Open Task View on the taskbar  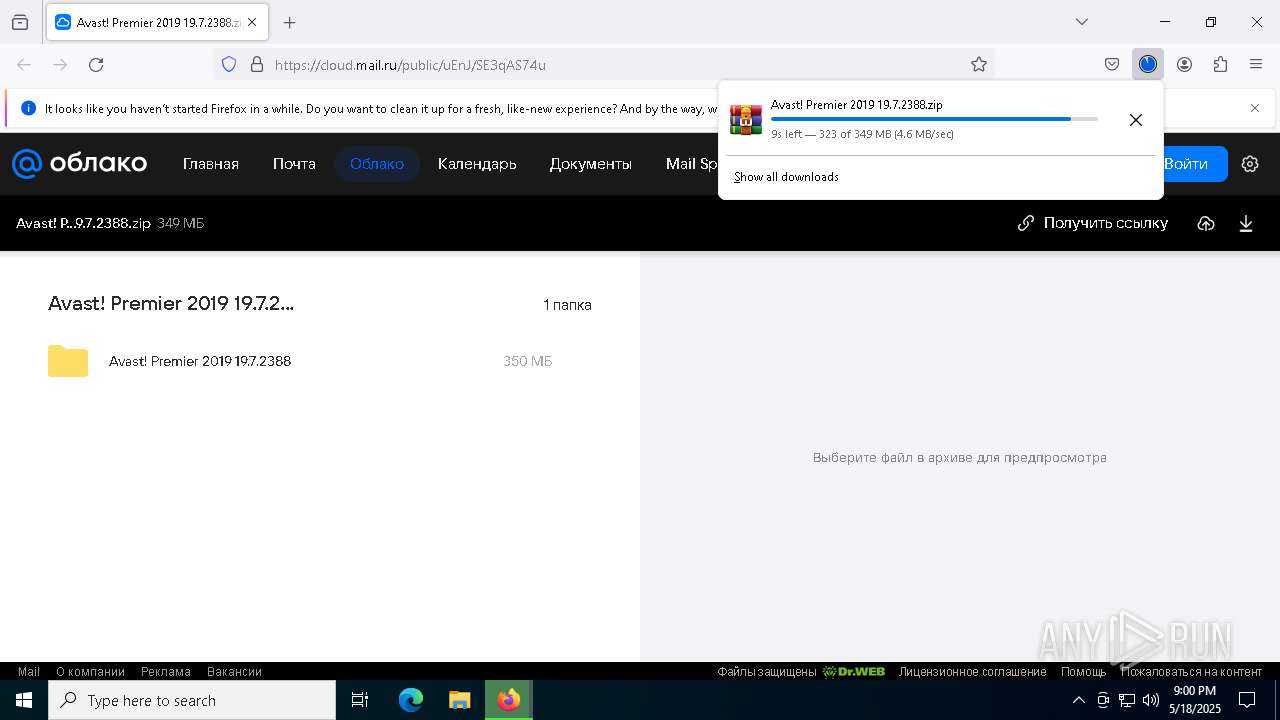[x=360, y=700]
